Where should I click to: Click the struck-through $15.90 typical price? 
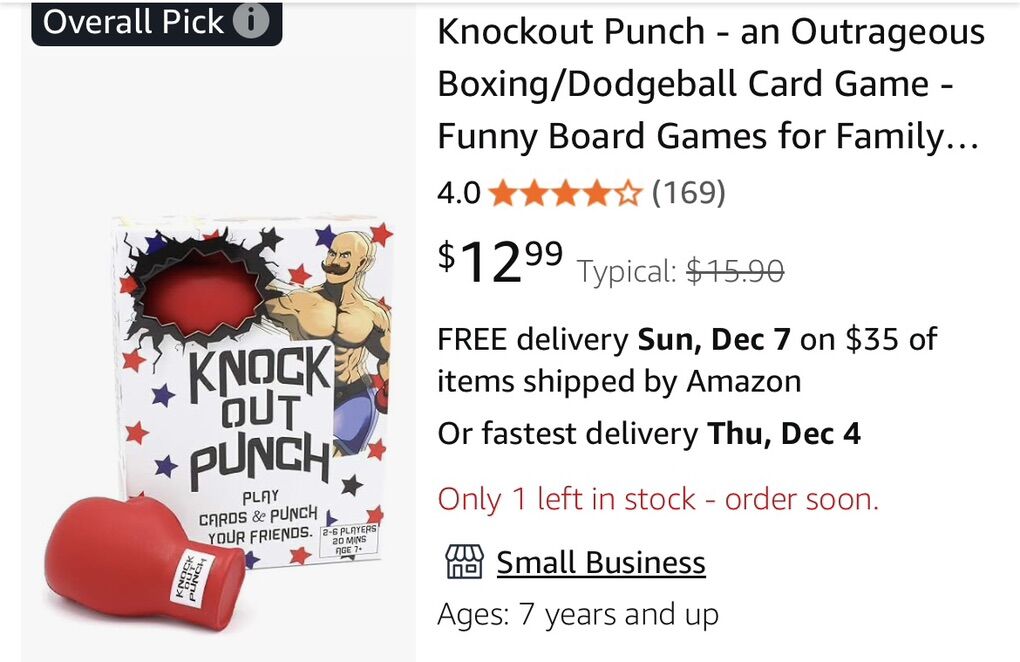[x=735, y=270]
